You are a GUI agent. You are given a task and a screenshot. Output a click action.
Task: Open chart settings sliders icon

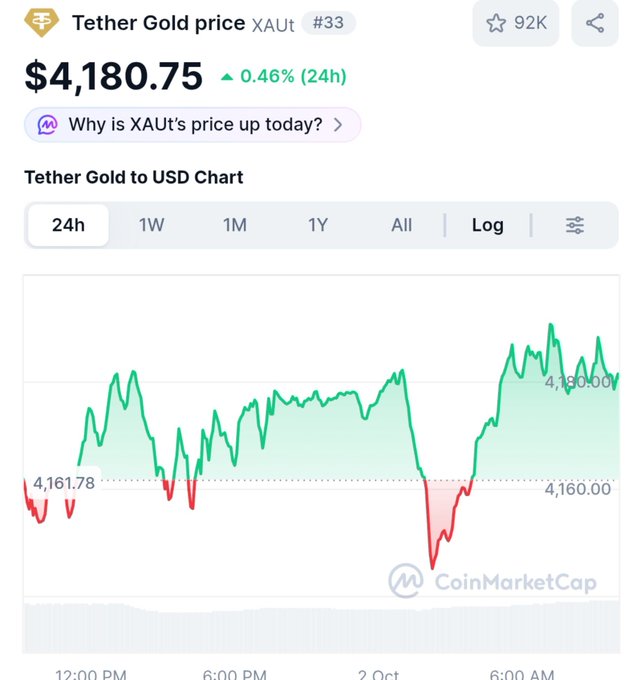[575, 225]
